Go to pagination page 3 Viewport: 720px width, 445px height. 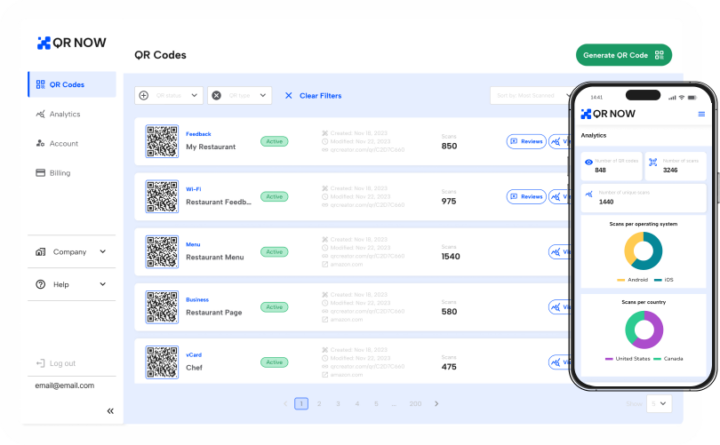338,404
